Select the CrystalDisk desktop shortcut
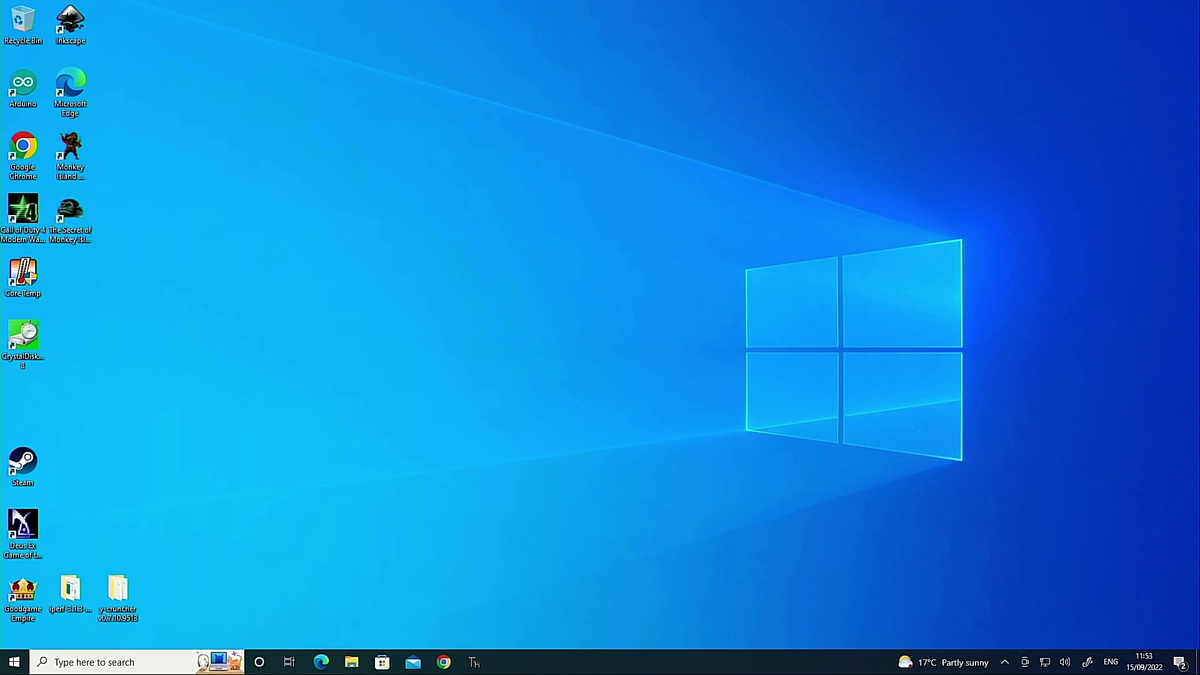The width and height of the screenshot is (1200, 675). [23, 345]
